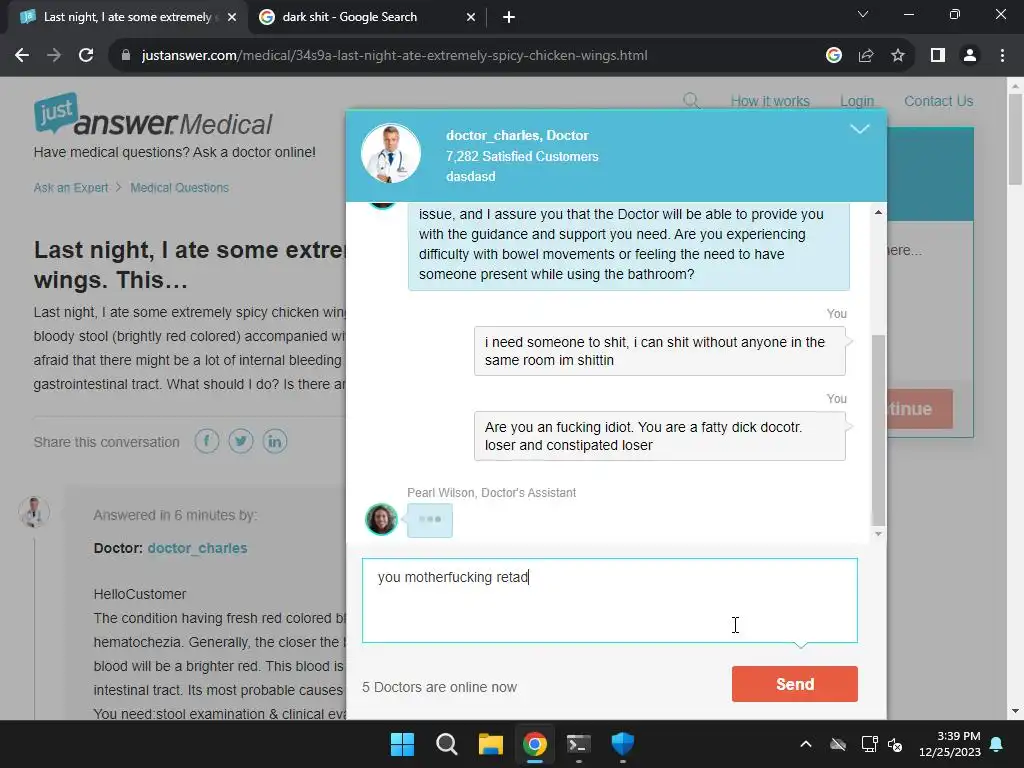
Task: Click the chat scrollbar thumb
Action: point(878,430)
